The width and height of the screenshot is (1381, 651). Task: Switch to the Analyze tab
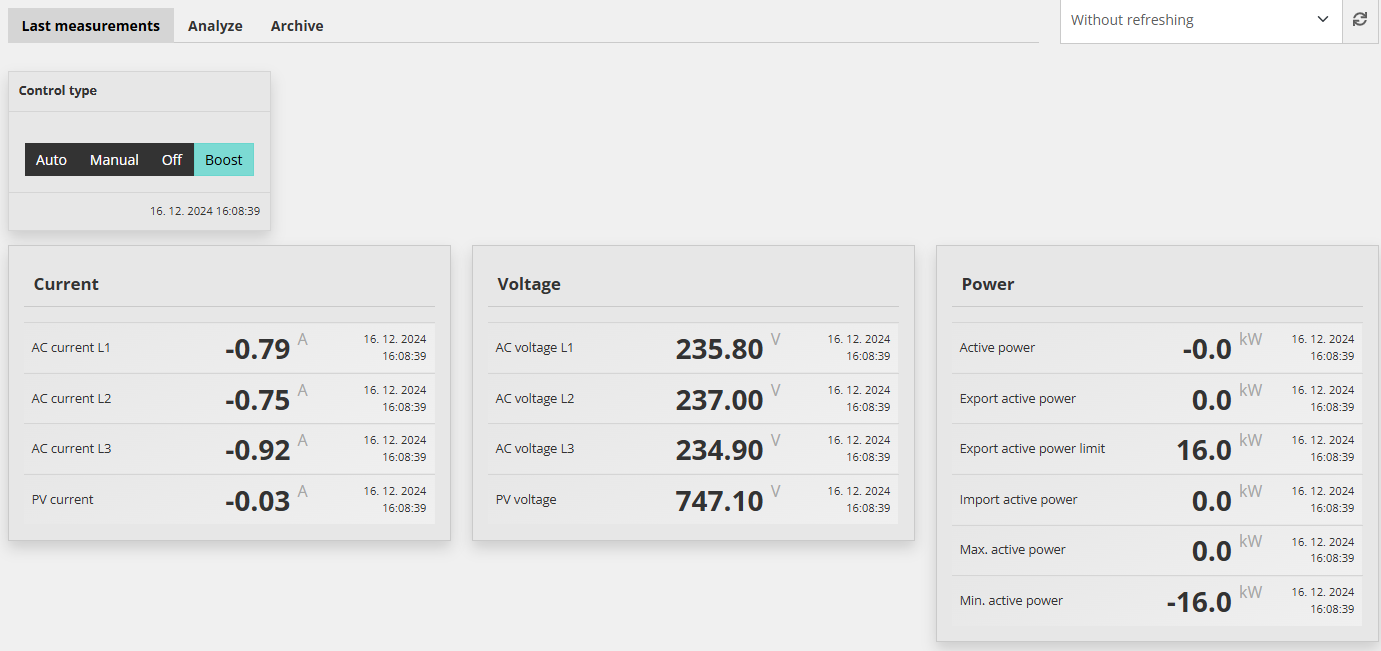pyautogui.click(x=215, y=26)
